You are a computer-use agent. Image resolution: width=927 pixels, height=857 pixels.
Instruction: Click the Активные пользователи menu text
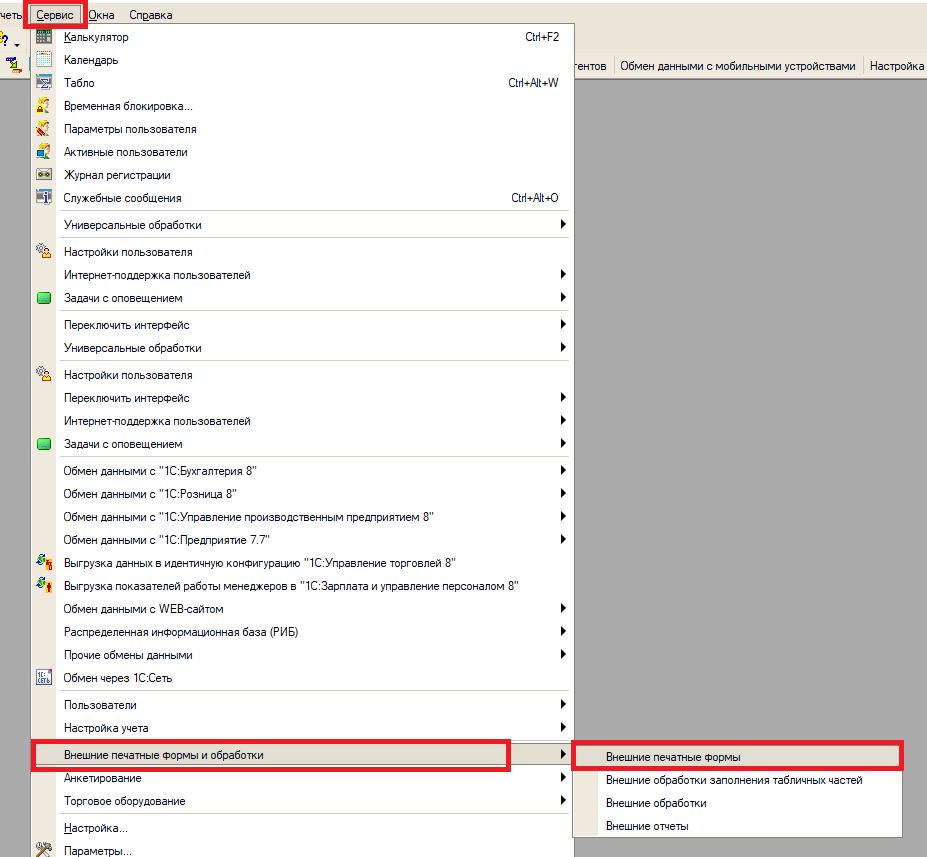pyautogui.click(x=125, y=152)
